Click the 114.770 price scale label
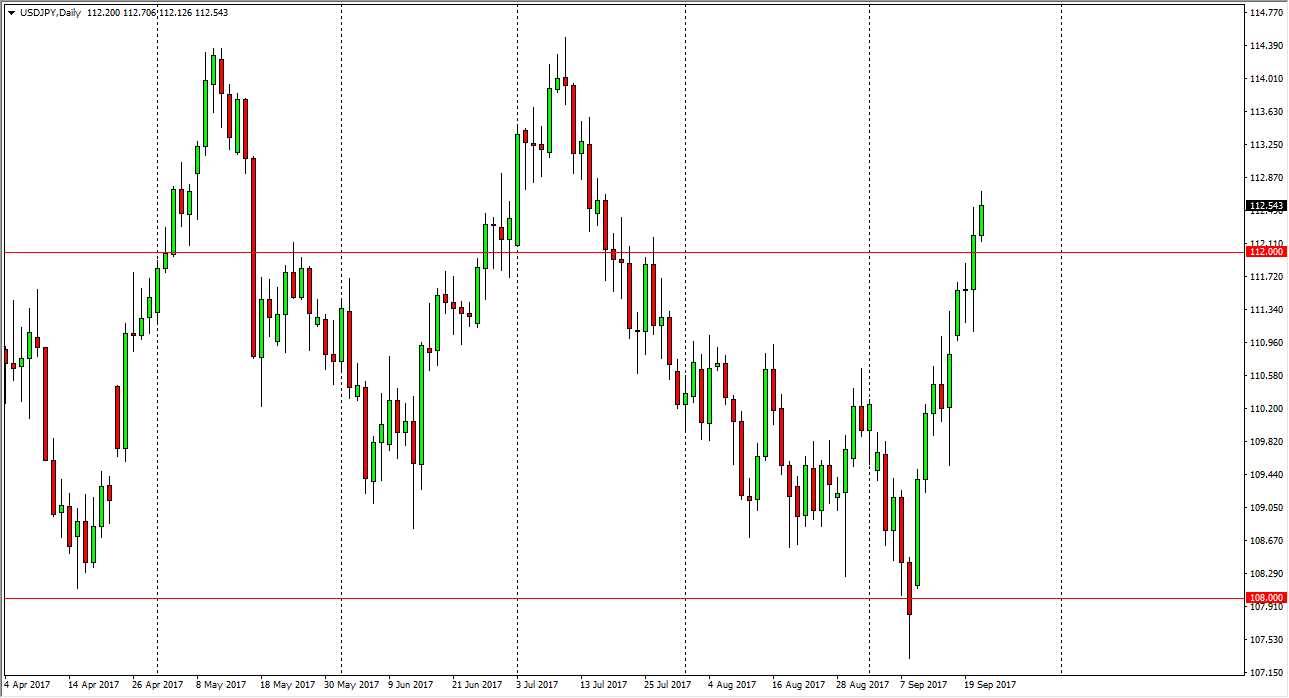The image size is (1289, 698). coord(1264,13)
